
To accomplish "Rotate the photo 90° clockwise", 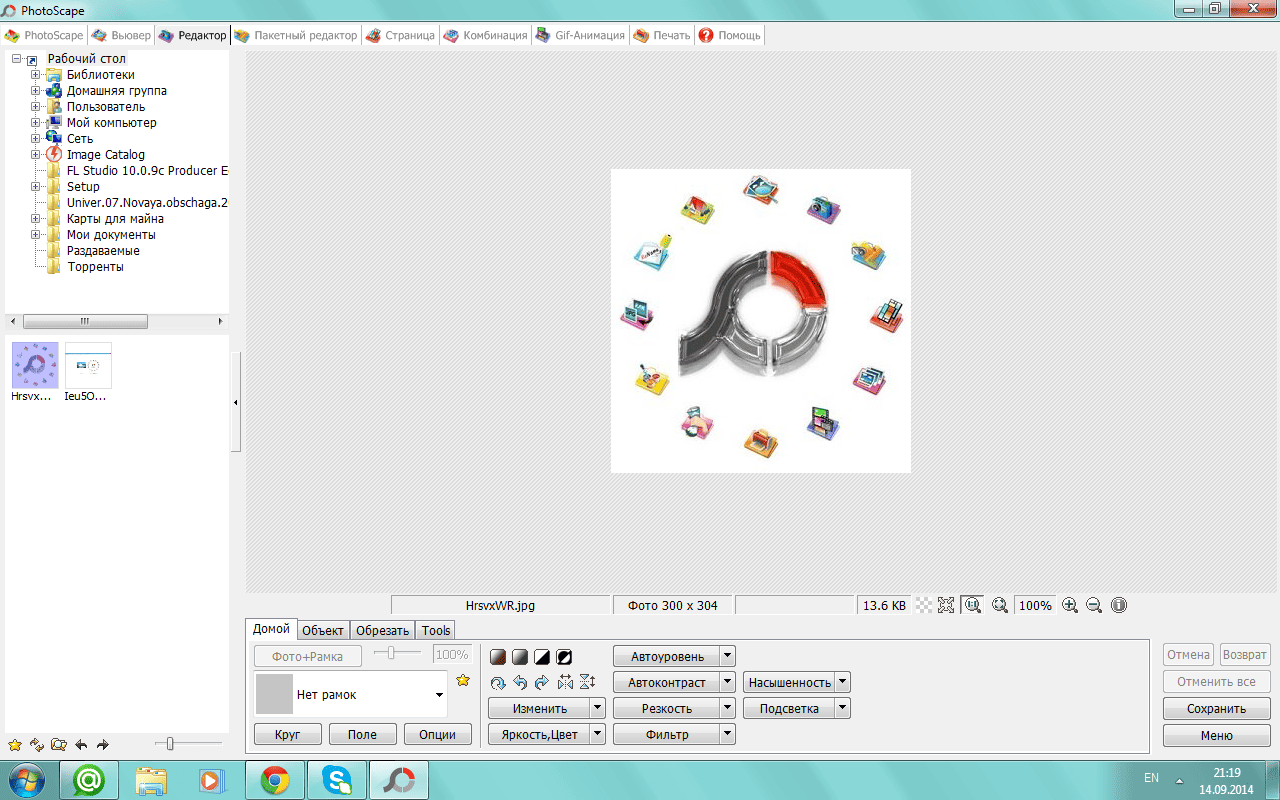I will 542,682.
